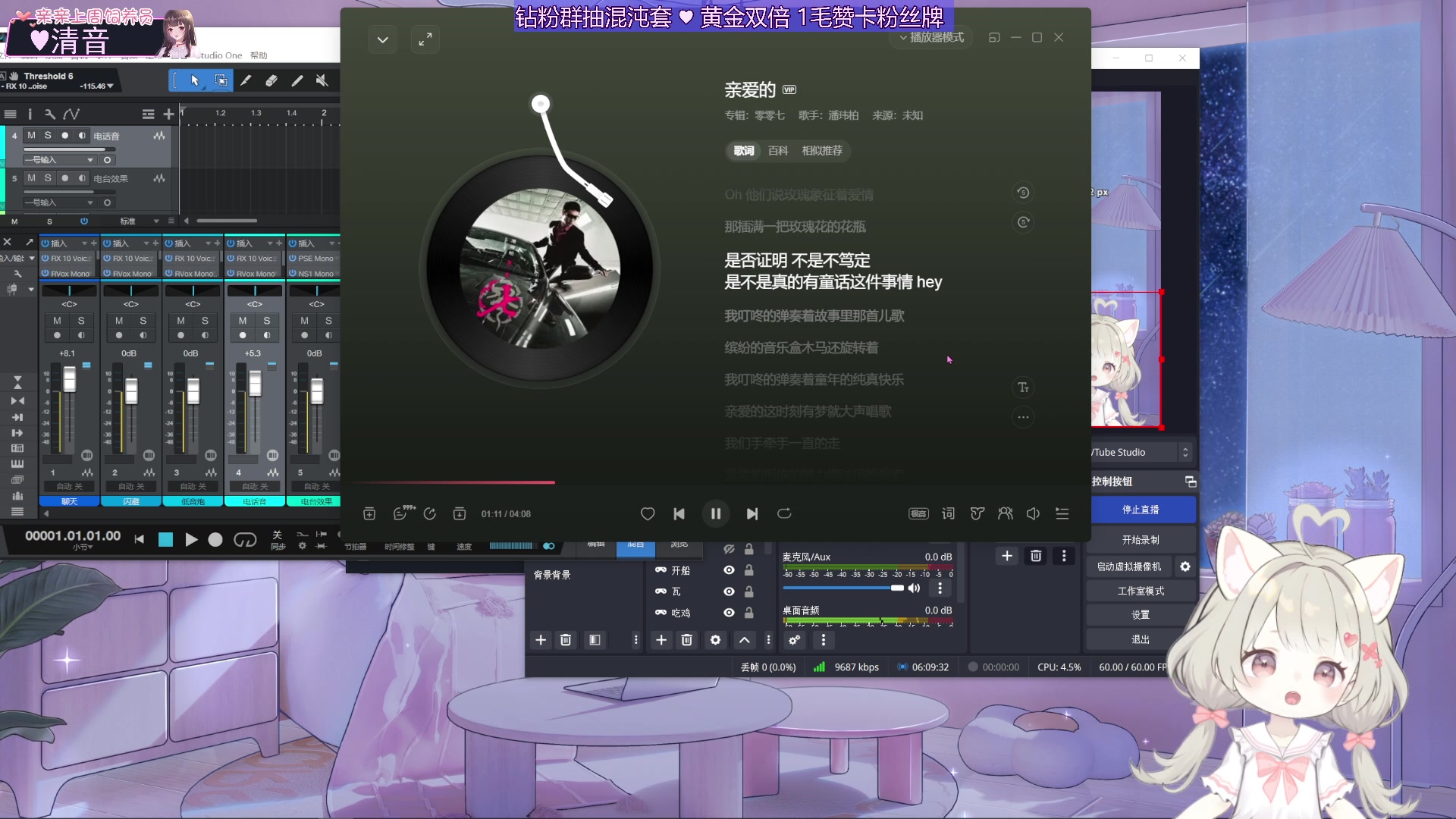Select the Mute tool in Studio One toolbar
Screen dimensions: 1456x819
322,80
